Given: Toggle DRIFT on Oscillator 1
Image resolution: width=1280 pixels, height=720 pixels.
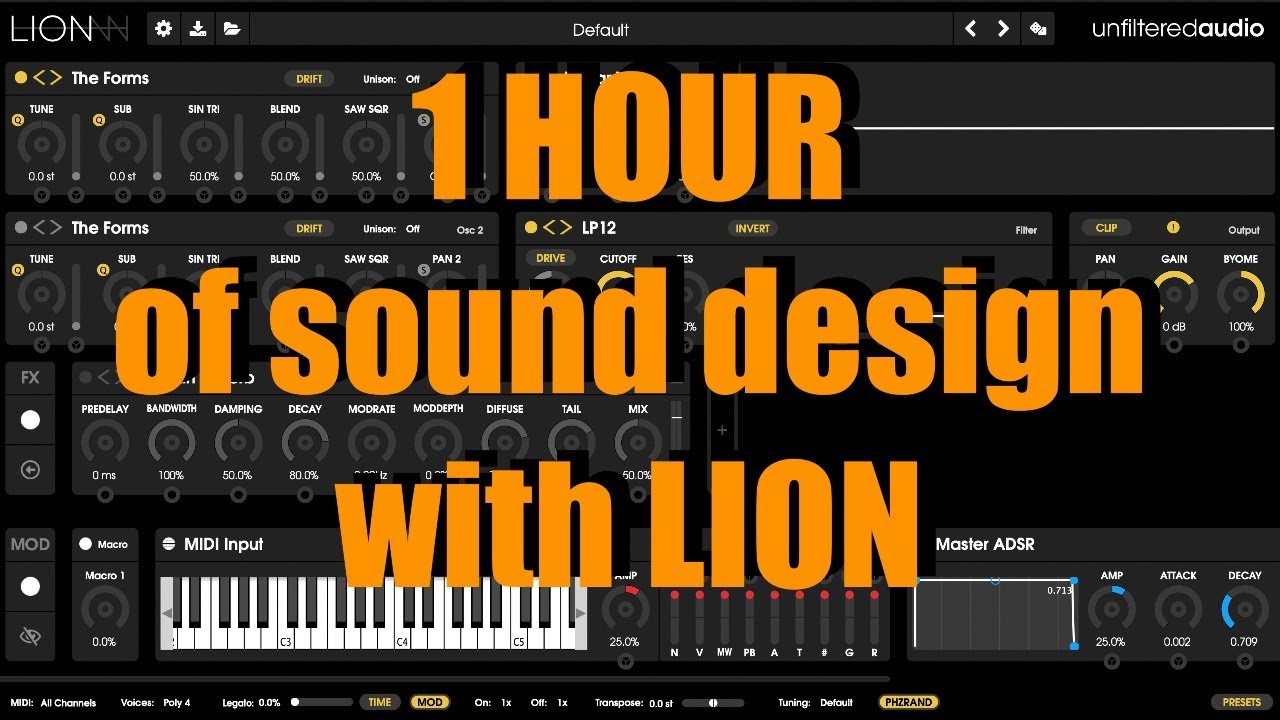Looking at the screenshot, I should (309, 79).
